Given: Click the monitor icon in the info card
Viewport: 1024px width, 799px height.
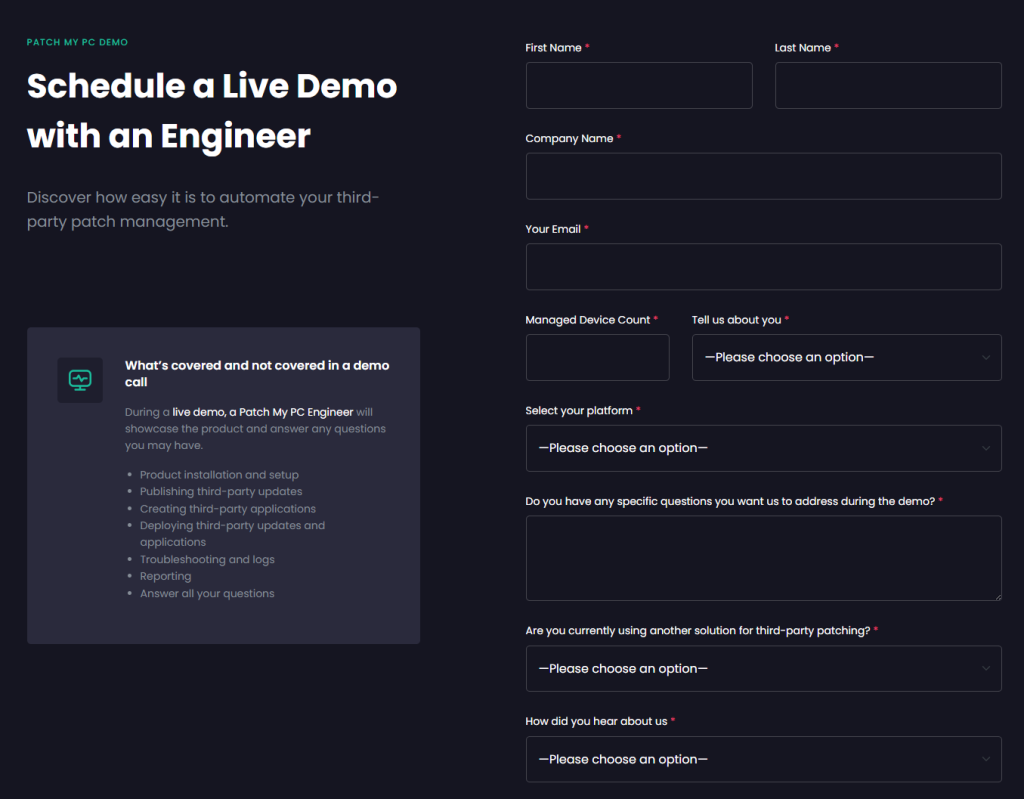Looking at the screenshot, I should (80, 380).
